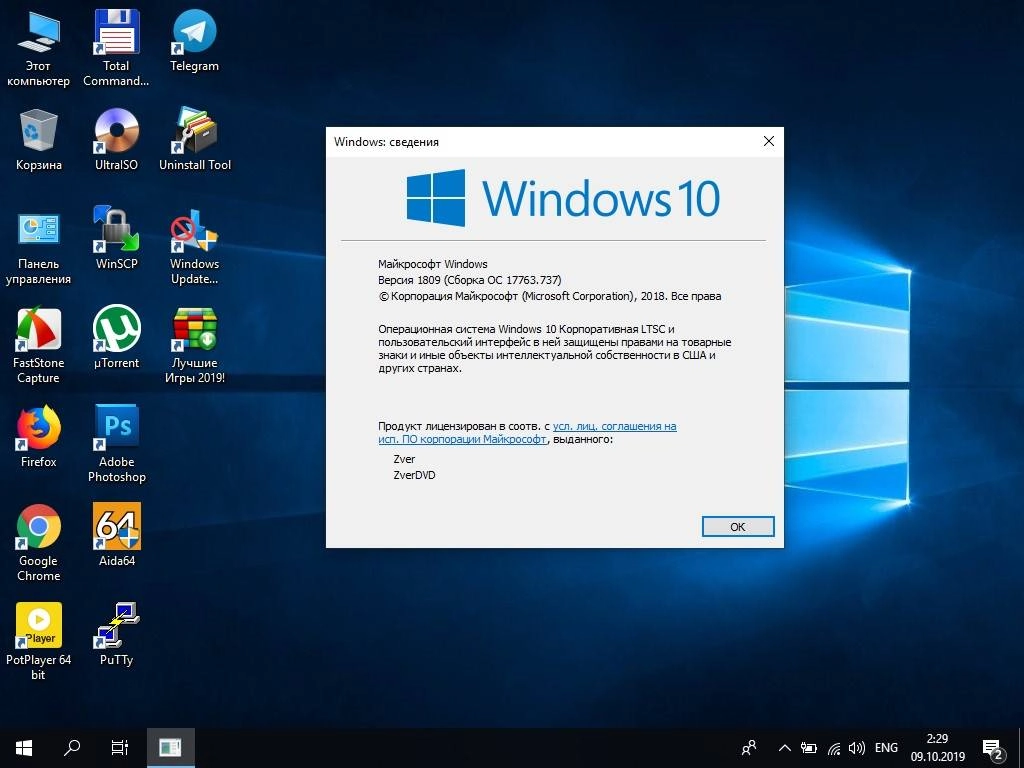Open the Wi-Fi network tray icon

[x=833, y=748]
